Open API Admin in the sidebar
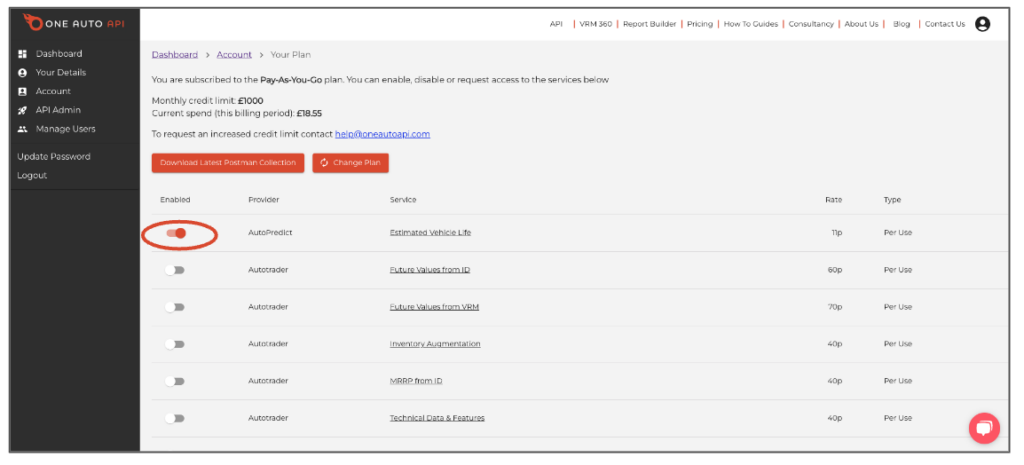This screenshot has height=465, width=1024. click(58, 110)
